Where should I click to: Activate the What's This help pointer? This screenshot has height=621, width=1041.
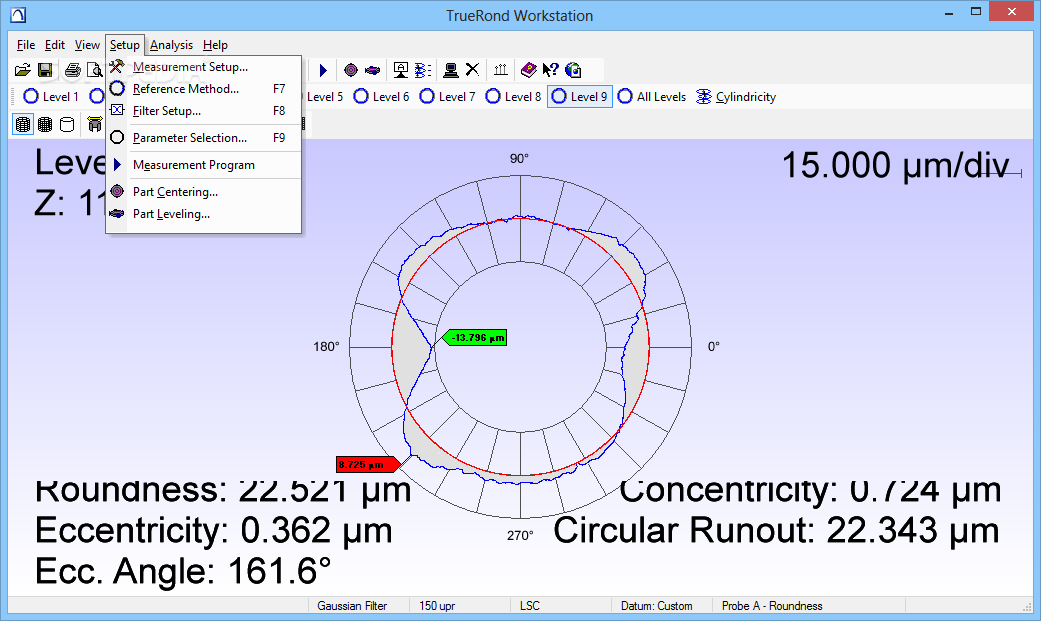click(550, 70)
